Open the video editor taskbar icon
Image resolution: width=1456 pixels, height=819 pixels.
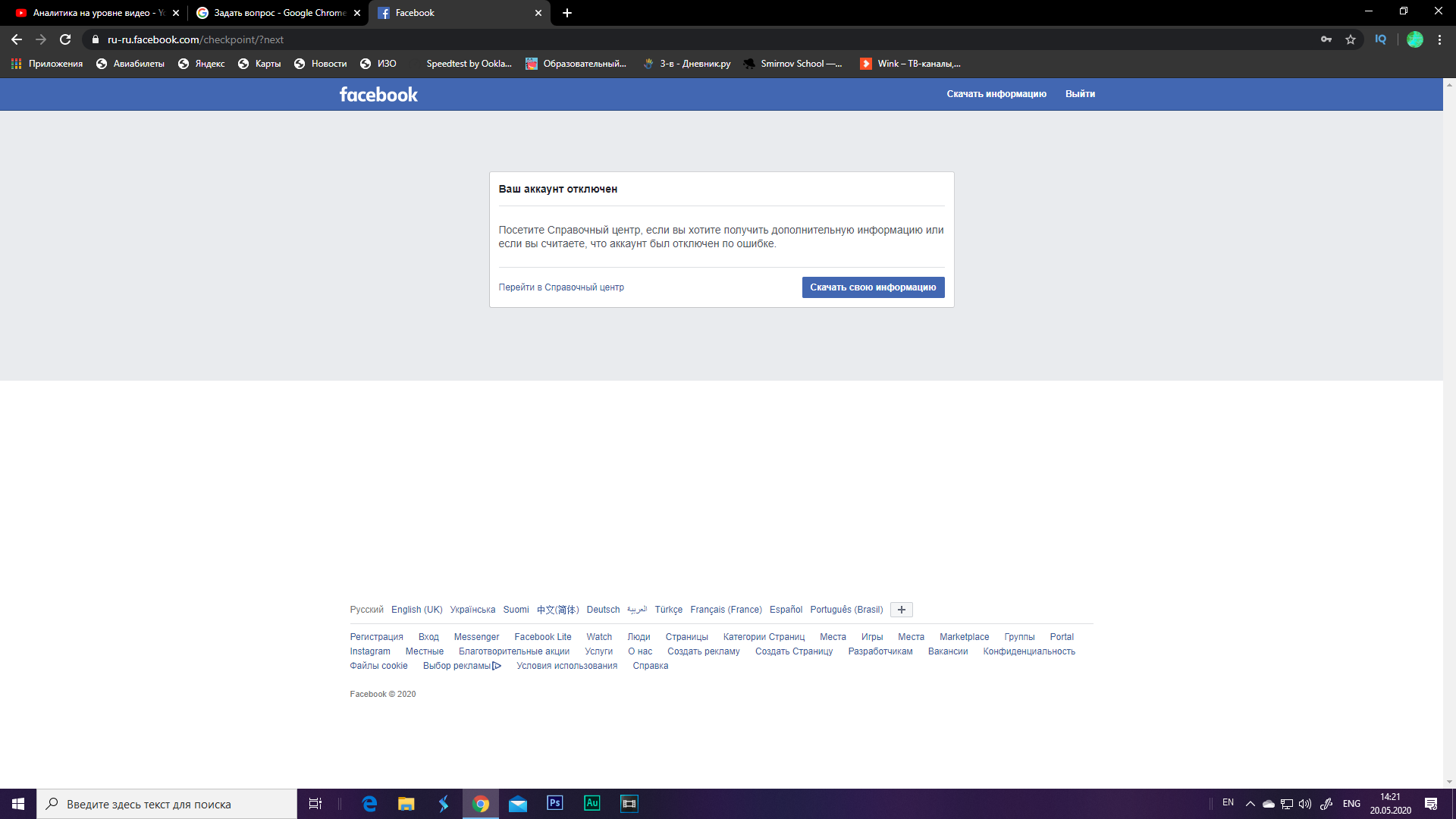click(x=629, y=804)
